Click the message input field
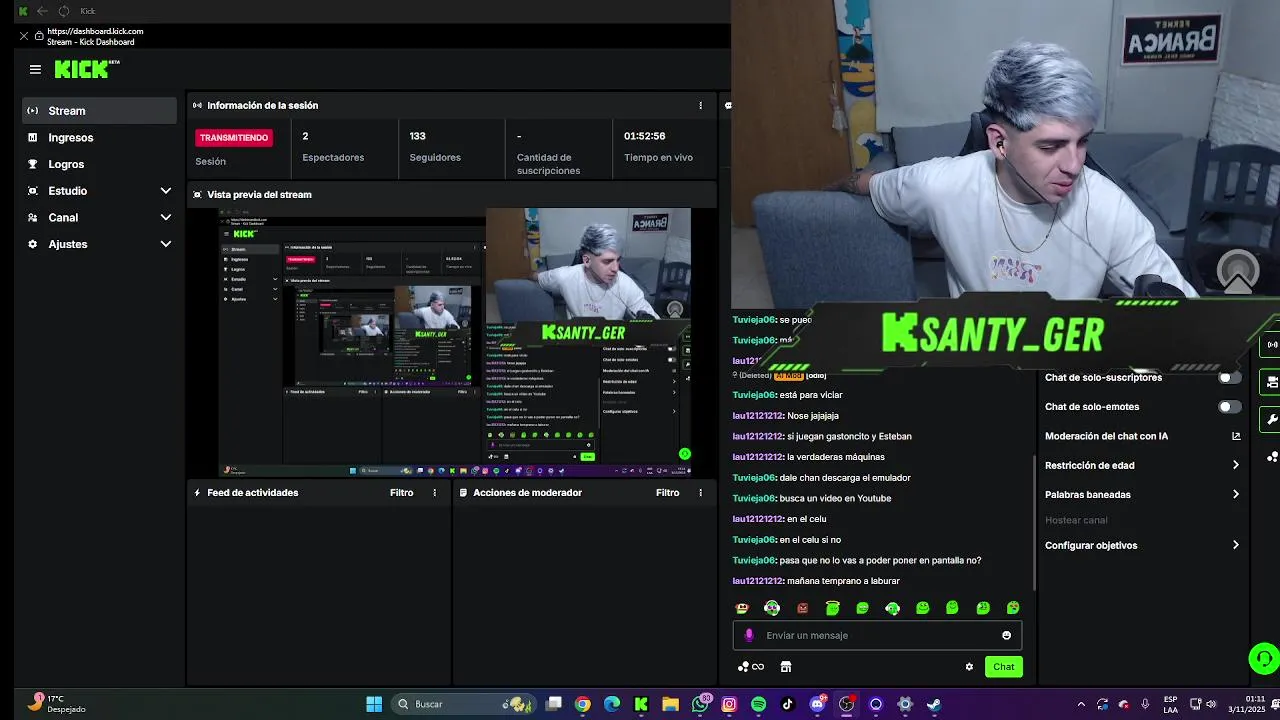The width and height of the screenshot is (1280, 720). pyautogui.click(x=877, y=635)
